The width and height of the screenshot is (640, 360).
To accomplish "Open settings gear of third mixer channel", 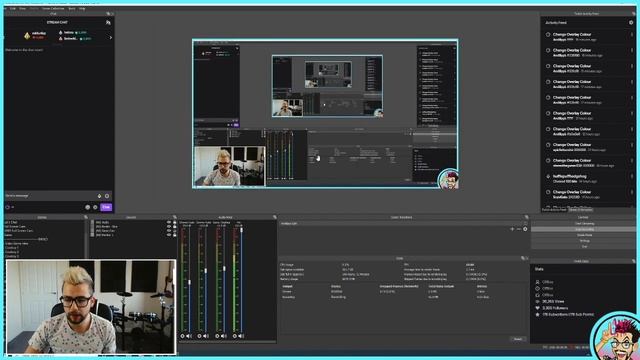I will pos(217,336).
